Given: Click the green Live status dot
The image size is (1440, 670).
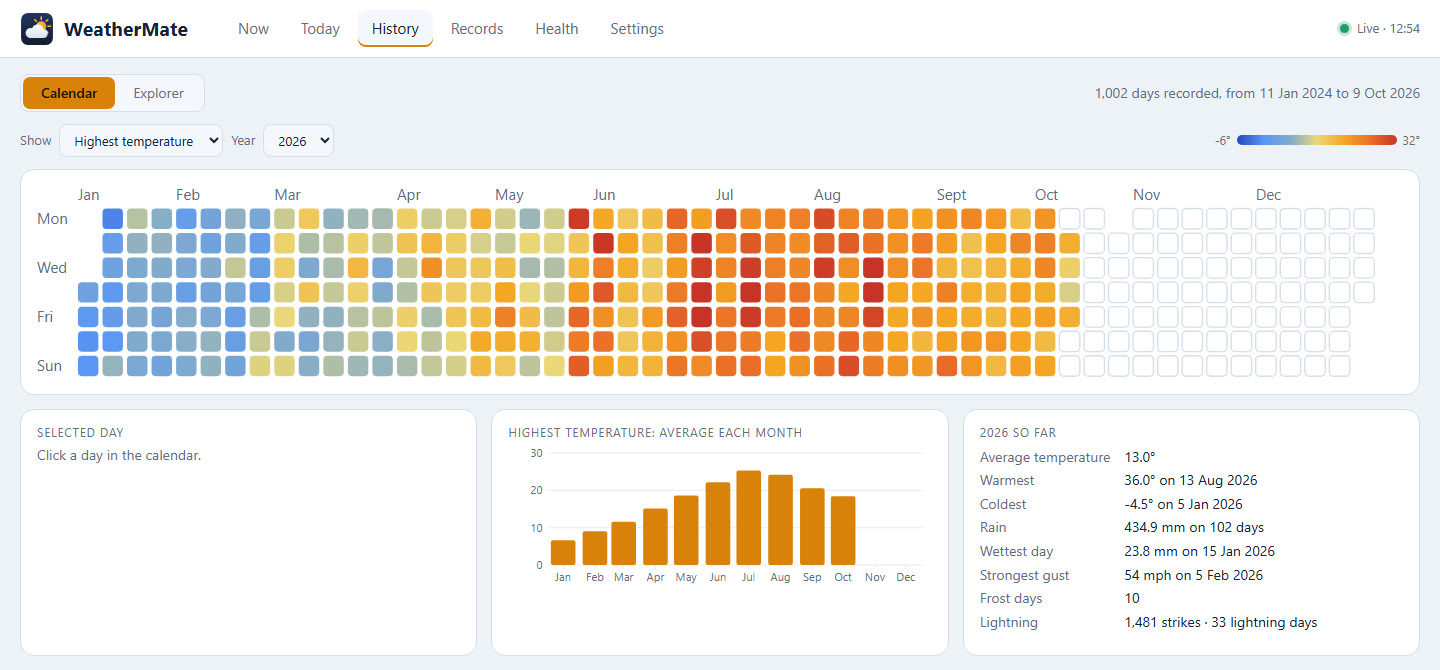Looking at the screenshot, I should (x=1344, y=29).
